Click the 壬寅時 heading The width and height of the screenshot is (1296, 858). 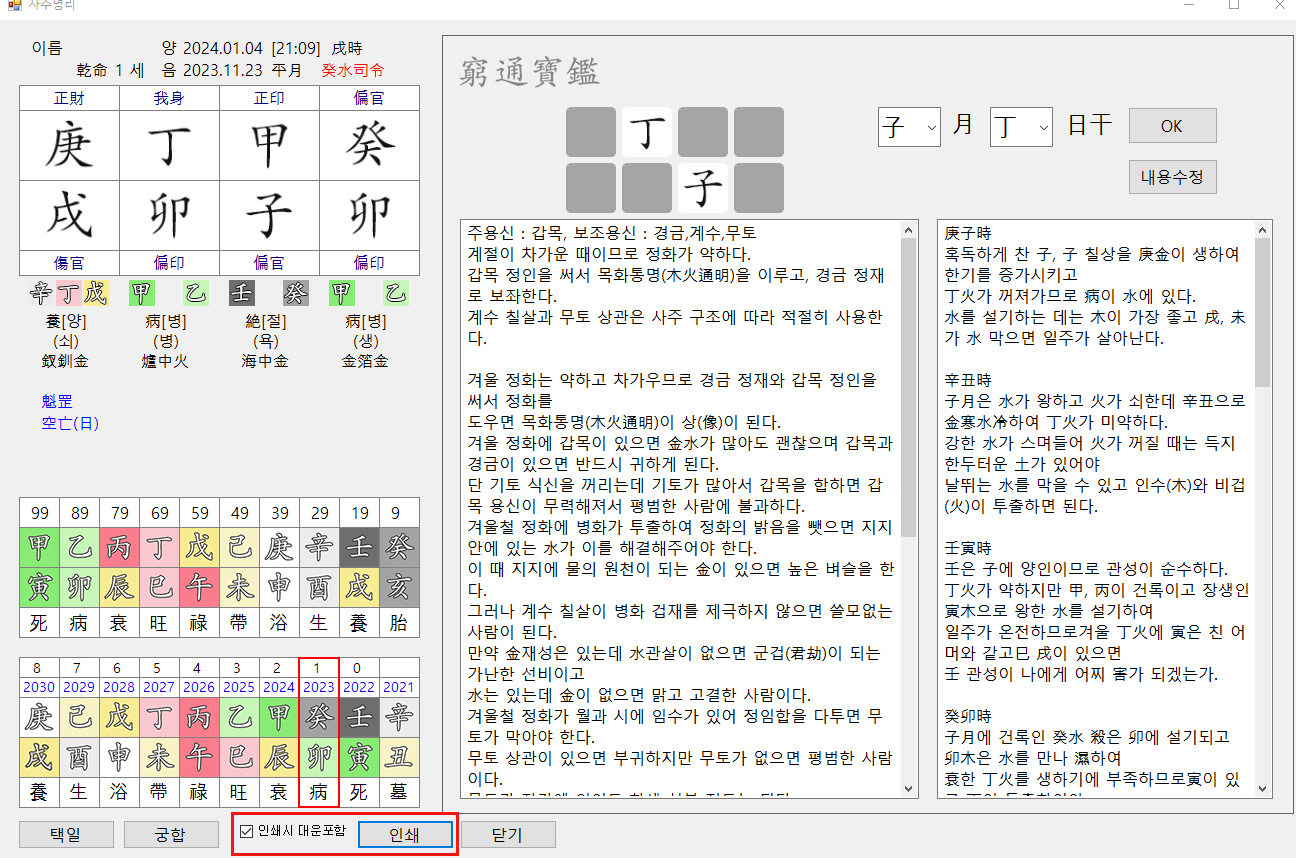(968, 548)
